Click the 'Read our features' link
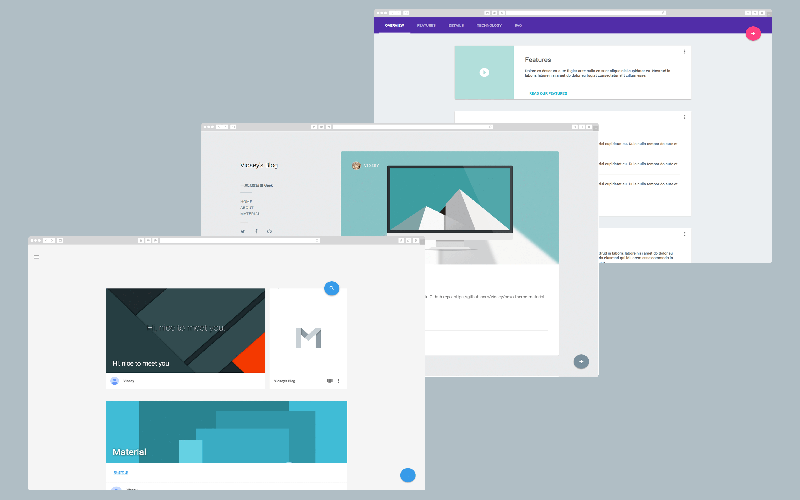Screen dimensions: 800x500 547,93
